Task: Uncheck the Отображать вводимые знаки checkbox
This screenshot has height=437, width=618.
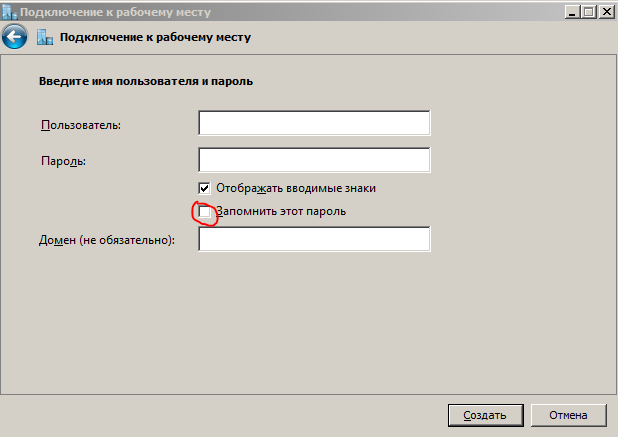Action: click(205, 188)
